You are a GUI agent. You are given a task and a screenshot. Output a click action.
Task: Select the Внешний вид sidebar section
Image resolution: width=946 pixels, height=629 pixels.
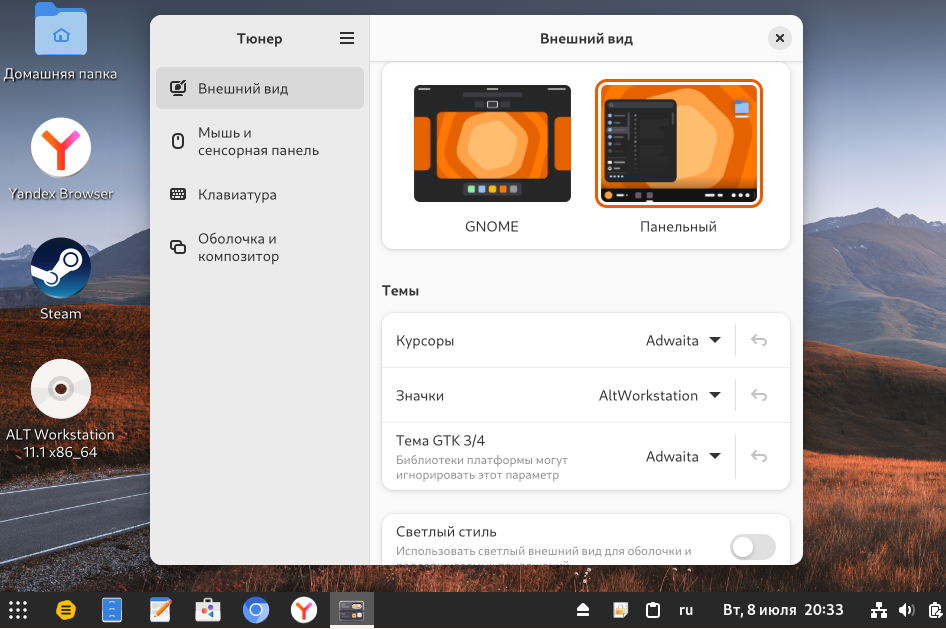click(260, 89)
